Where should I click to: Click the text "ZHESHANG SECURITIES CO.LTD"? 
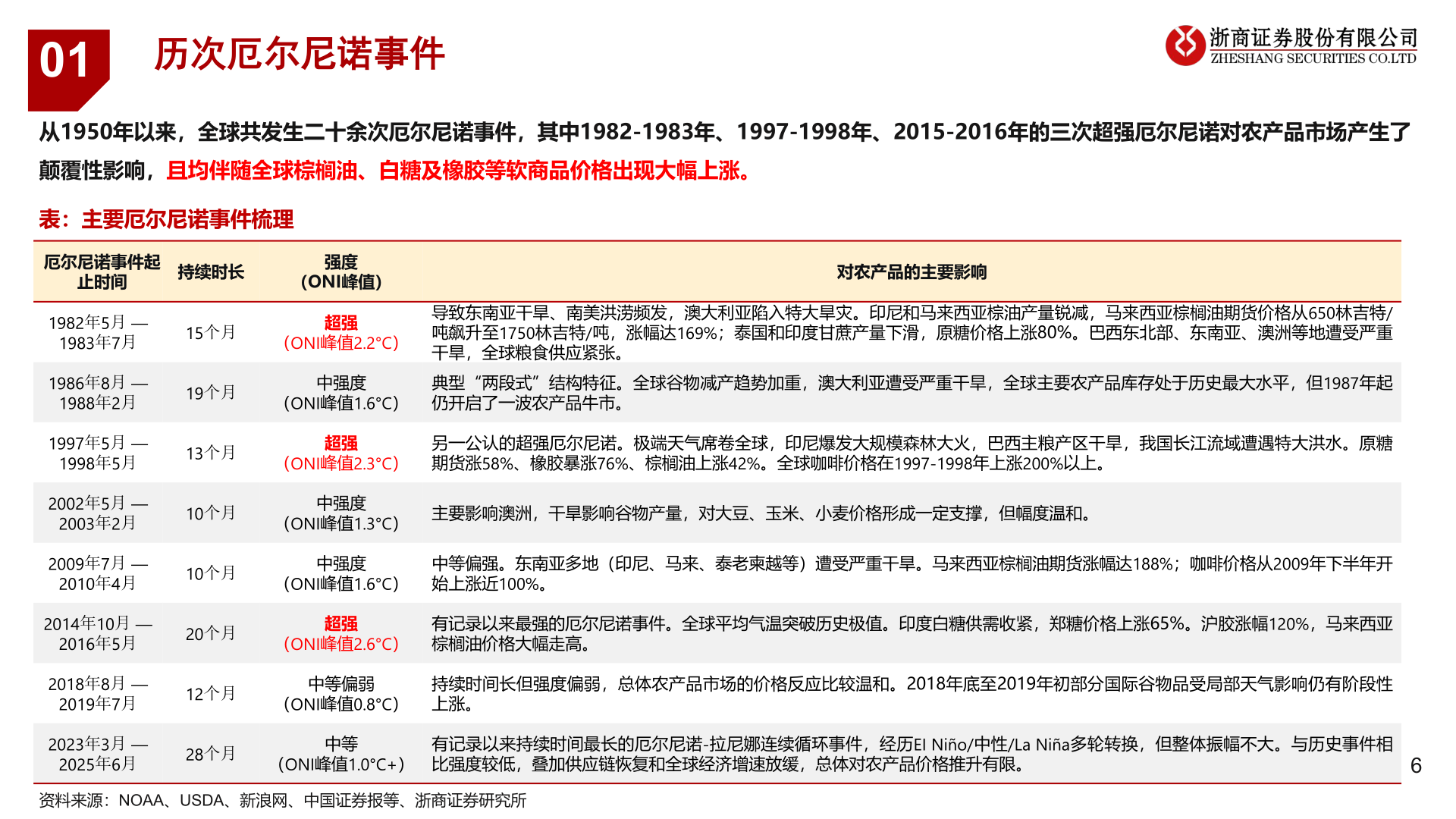tap(1313, 58)
